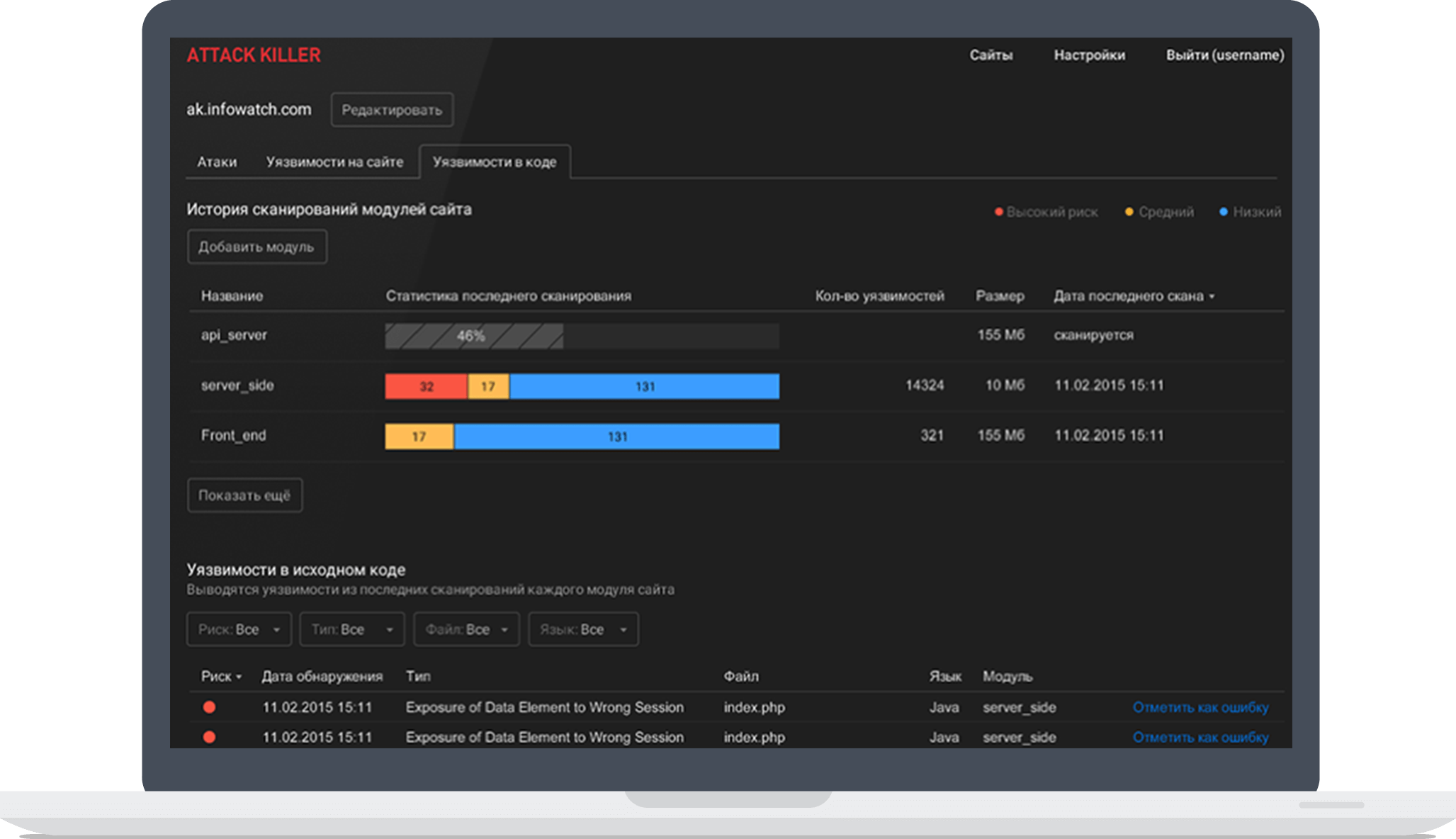Click first row's red risk indicator
Screen dimensions: 1456x839
(x=209, y=707)
